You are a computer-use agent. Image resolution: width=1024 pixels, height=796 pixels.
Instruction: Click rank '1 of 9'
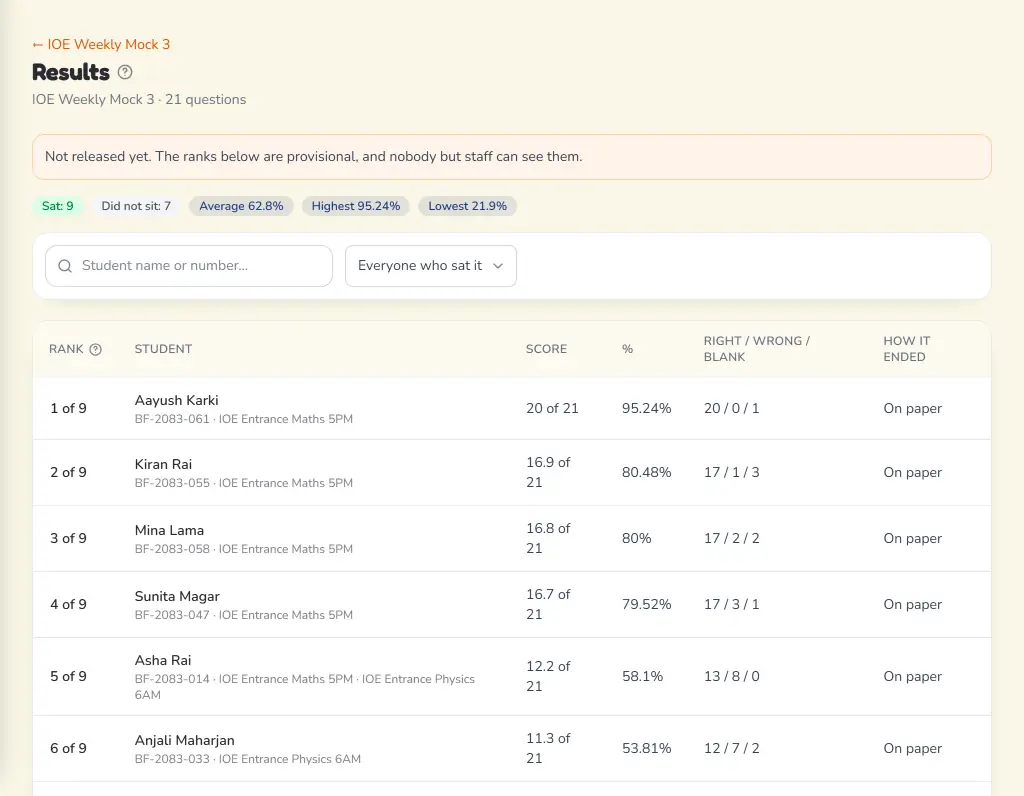tap(68, 408)
